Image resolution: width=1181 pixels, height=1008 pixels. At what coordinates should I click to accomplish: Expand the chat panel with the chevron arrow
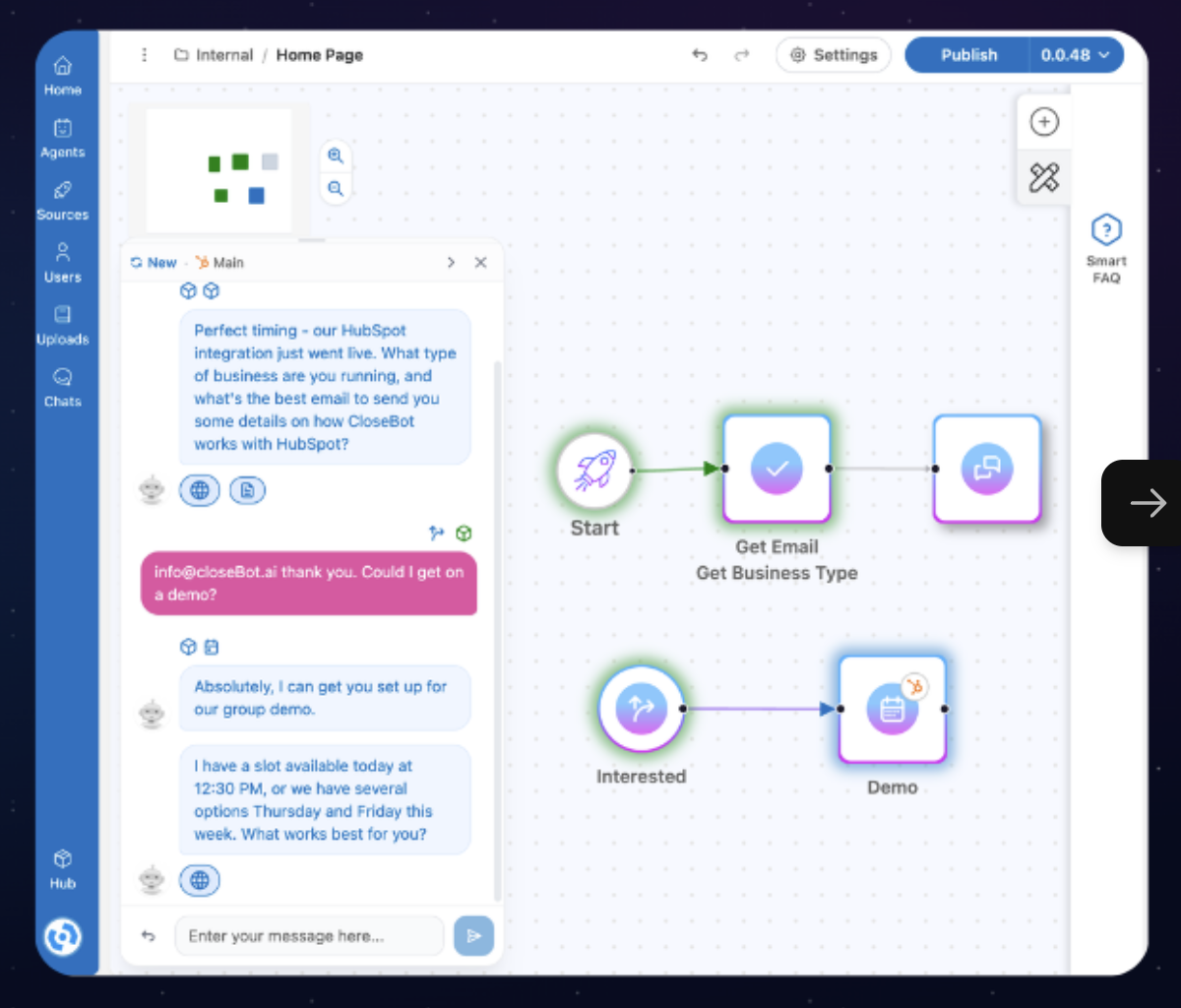pyautogui.click(x=451, y=263)
